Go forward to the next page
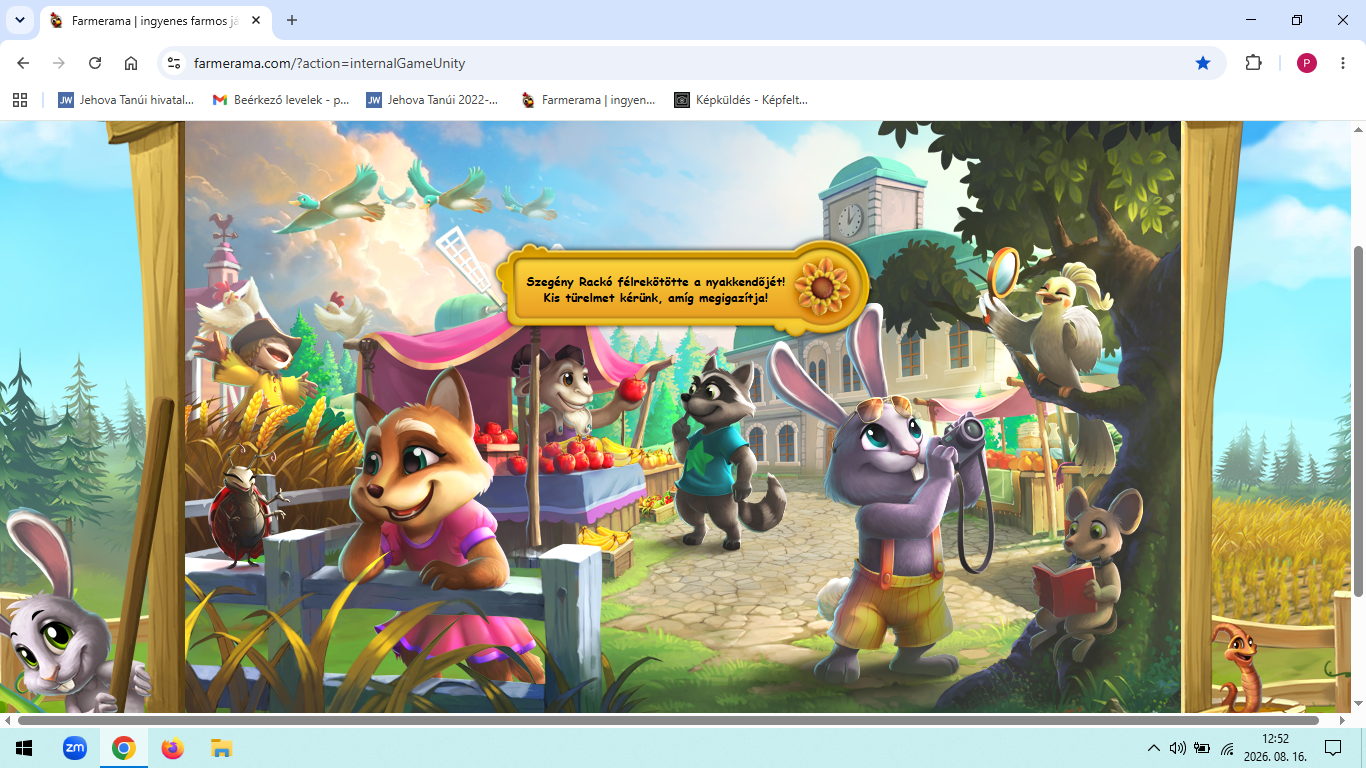This screenshot has height=768, width=1366. [x=59, y=63]
